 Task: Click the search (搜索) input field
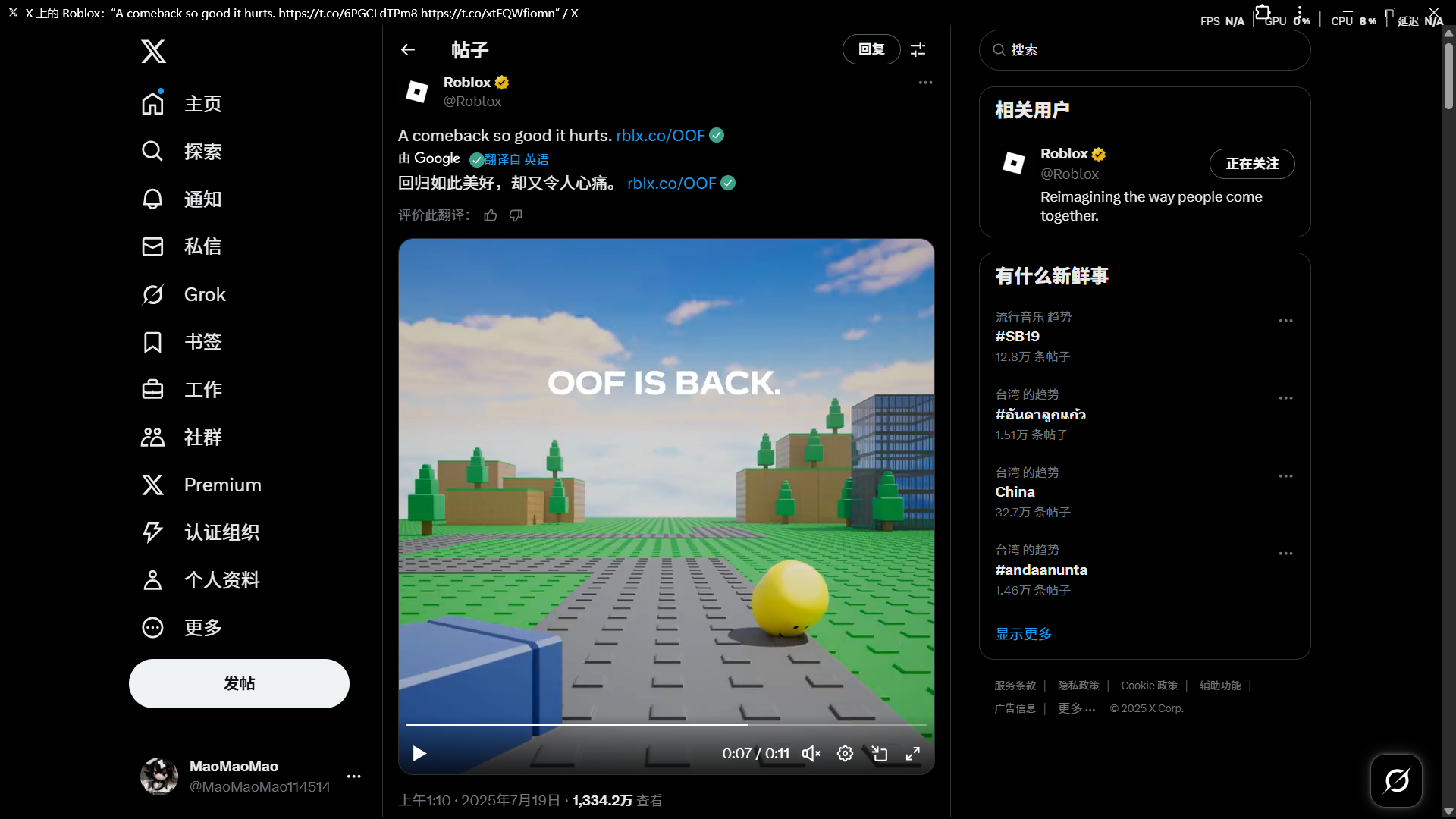(x=1144, y=50)
